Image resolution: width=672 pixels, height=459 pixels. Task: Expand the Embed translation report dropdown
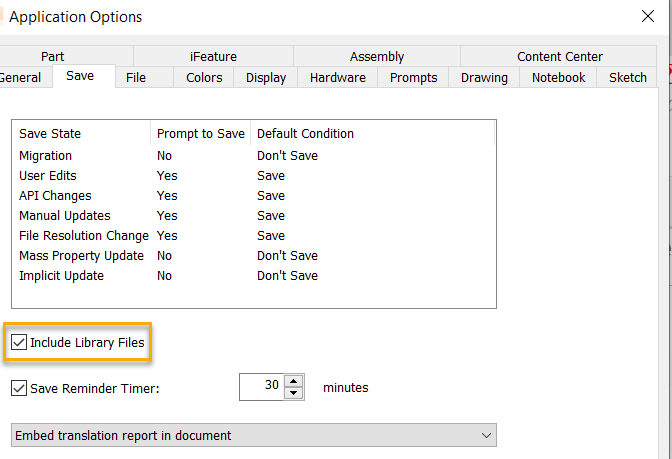tap(486, 435)
